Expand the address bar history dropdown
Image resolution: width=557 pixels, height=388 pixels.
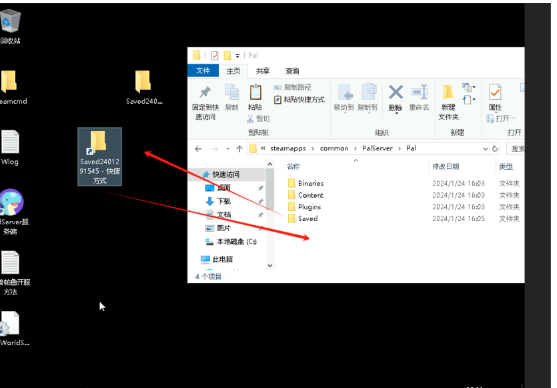pos(485,149)
